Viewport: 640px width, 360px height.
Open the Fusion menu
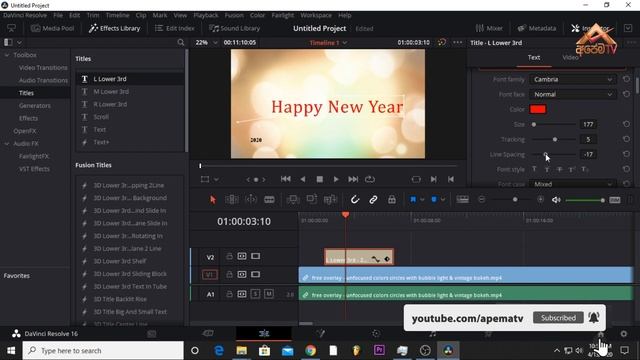(234, 15)
